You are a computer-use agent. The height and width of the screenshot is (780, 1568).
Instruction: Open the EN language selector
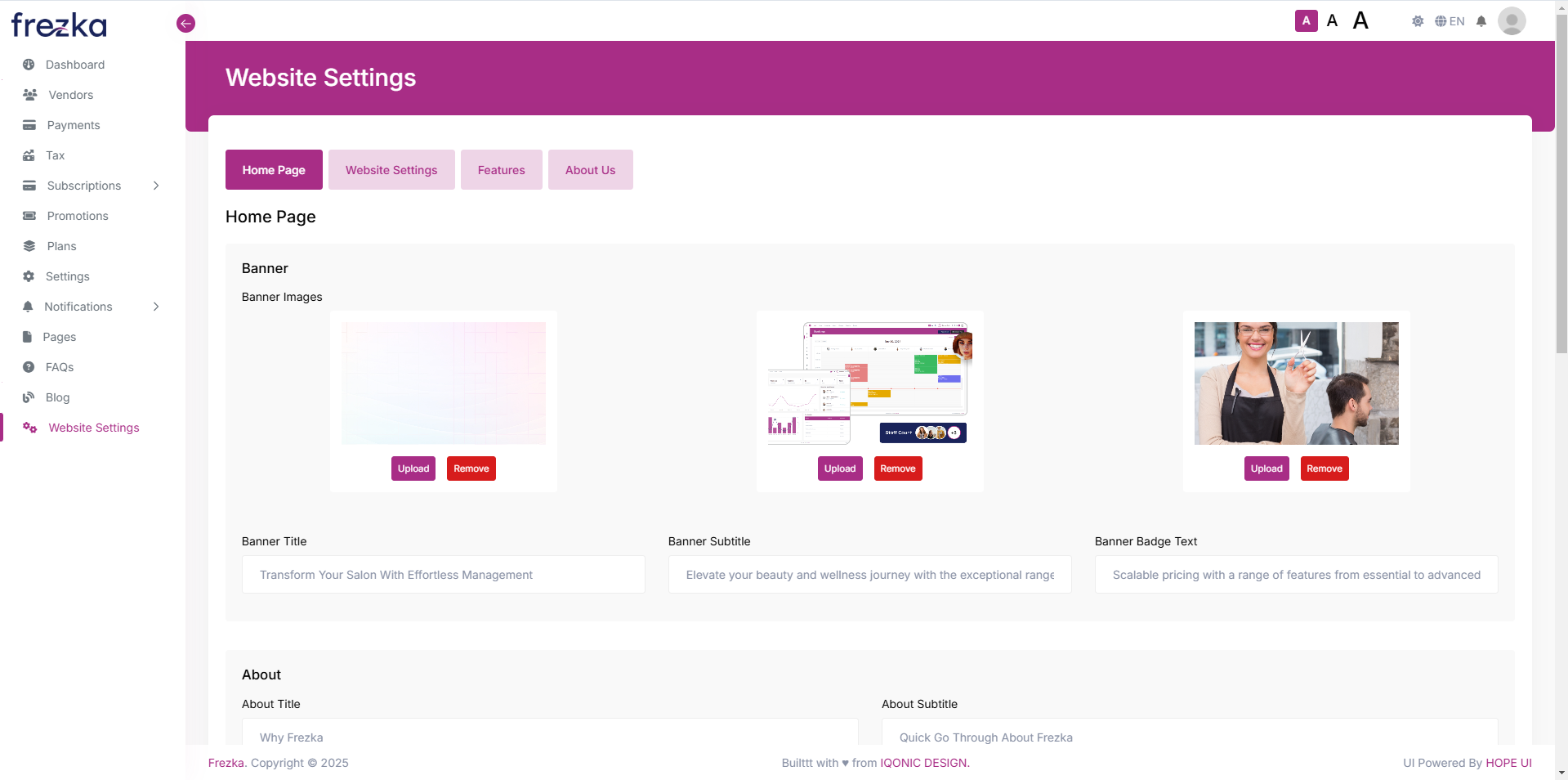[x=1450, y=21]
